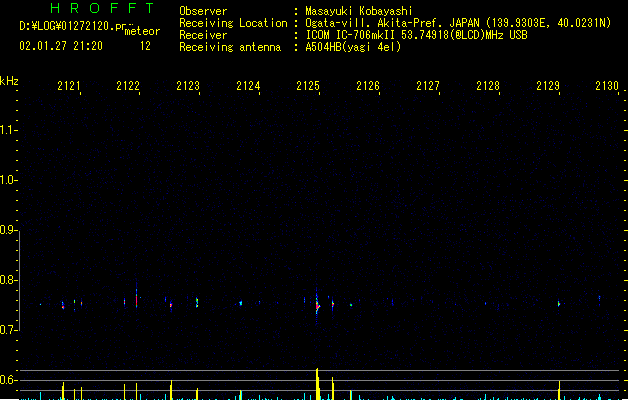Click the 2122 time axis label

[x=128, y=86]
